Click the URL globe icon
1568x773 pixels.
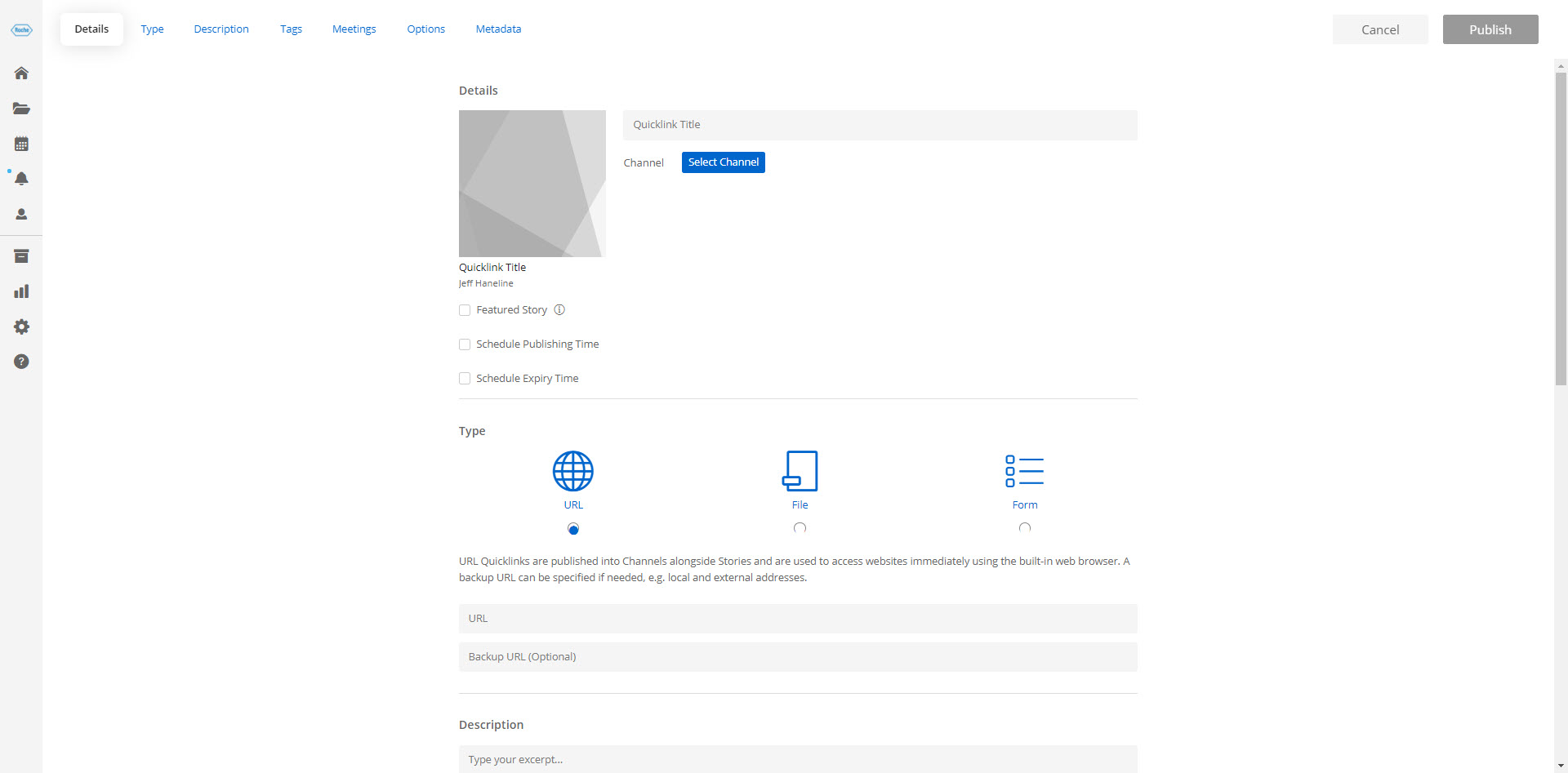coord(573,471)
